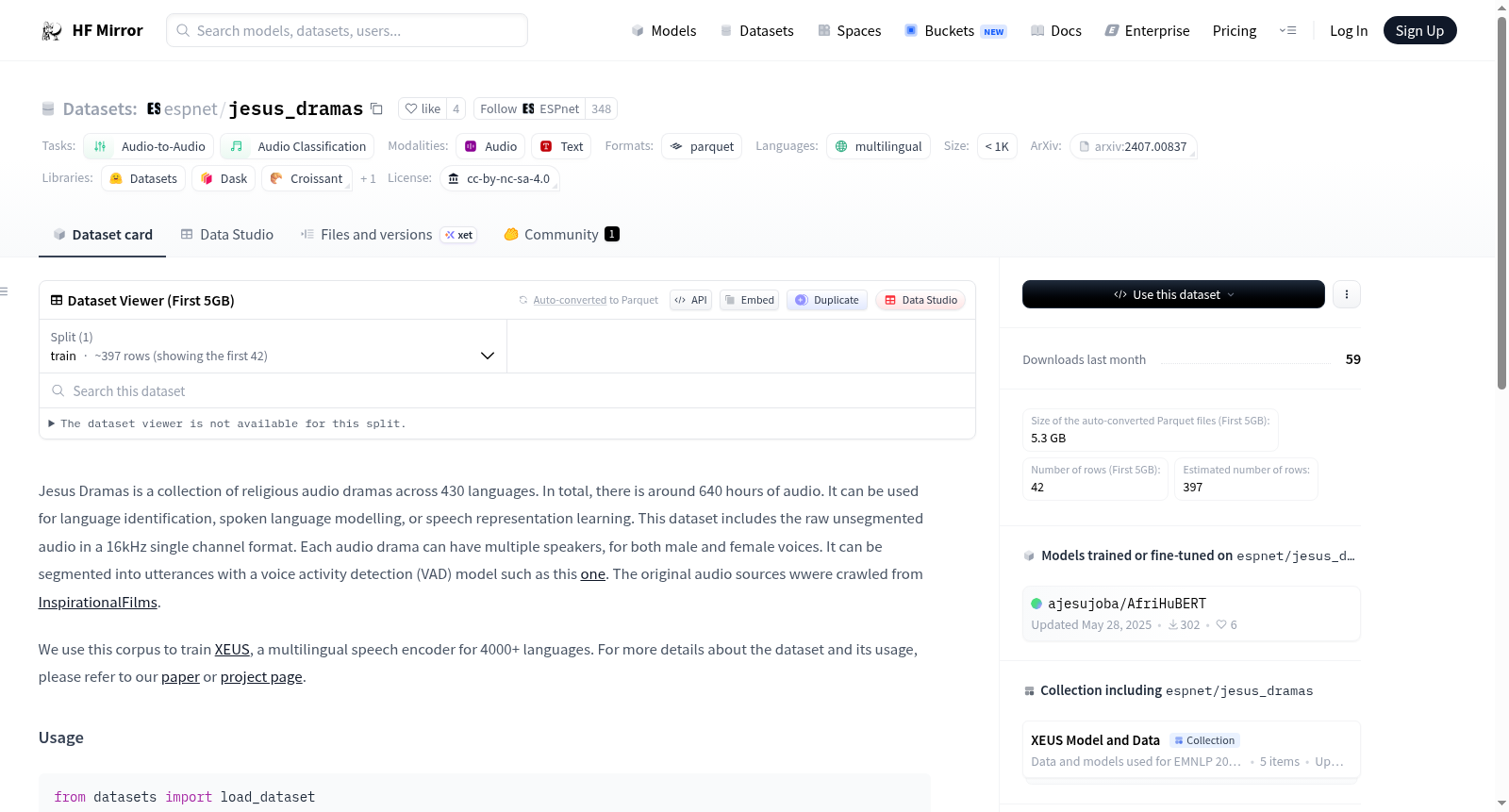
Task: Open the Docs navigation item
Action: click(1055, 30)
